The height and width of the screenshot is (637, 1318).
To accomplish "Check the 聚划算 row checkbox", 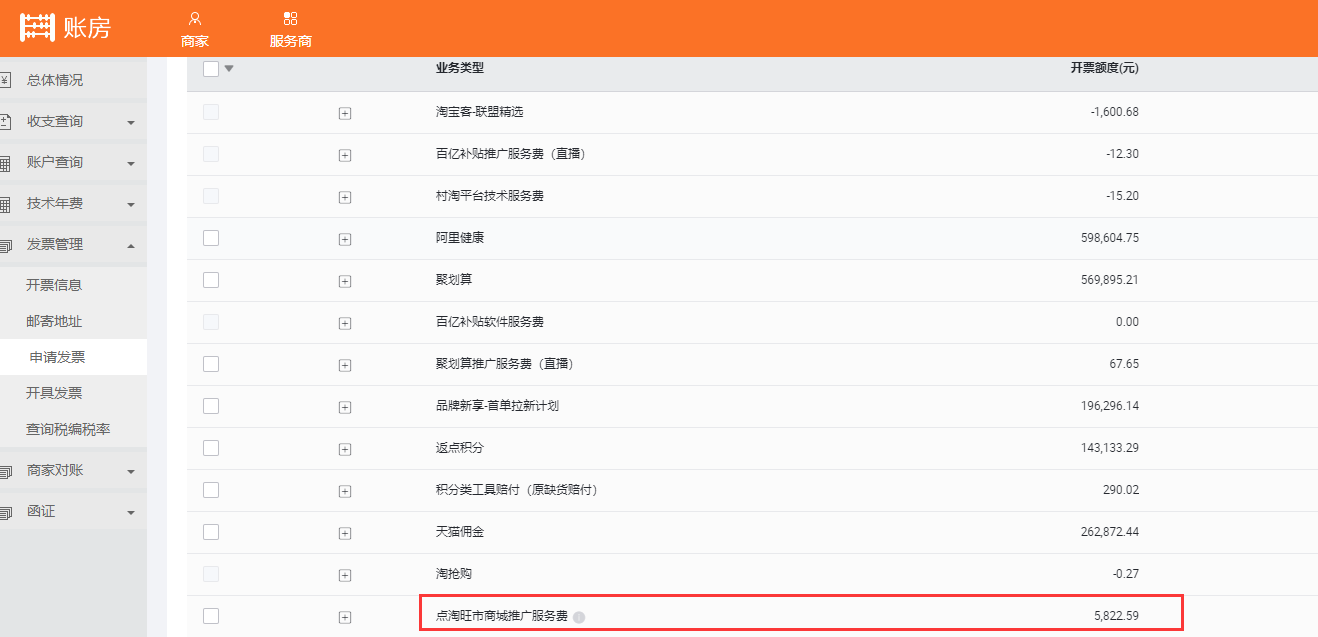I will click(211, 280).
